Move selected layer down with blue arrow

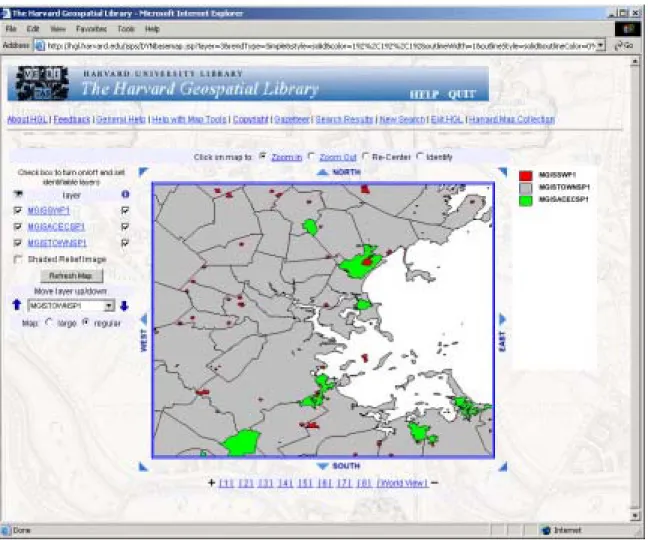point(124,306)
